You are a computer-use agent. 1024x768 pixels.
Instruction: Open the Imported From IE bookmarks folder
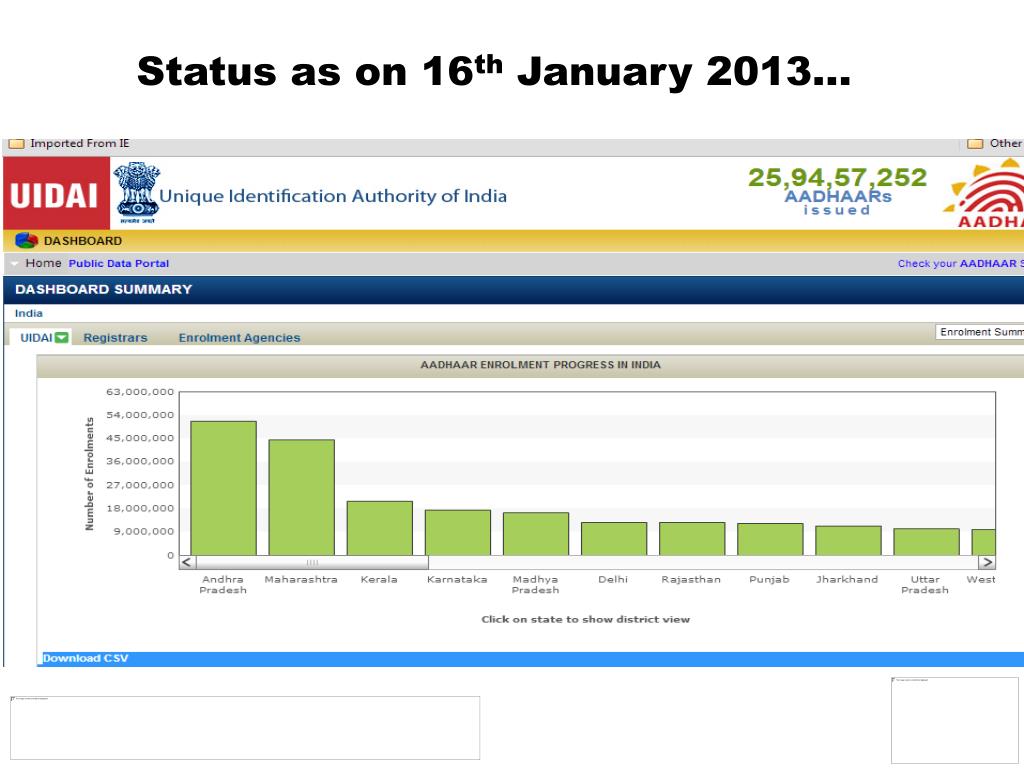pyautogui.click(x=69, y=143)
